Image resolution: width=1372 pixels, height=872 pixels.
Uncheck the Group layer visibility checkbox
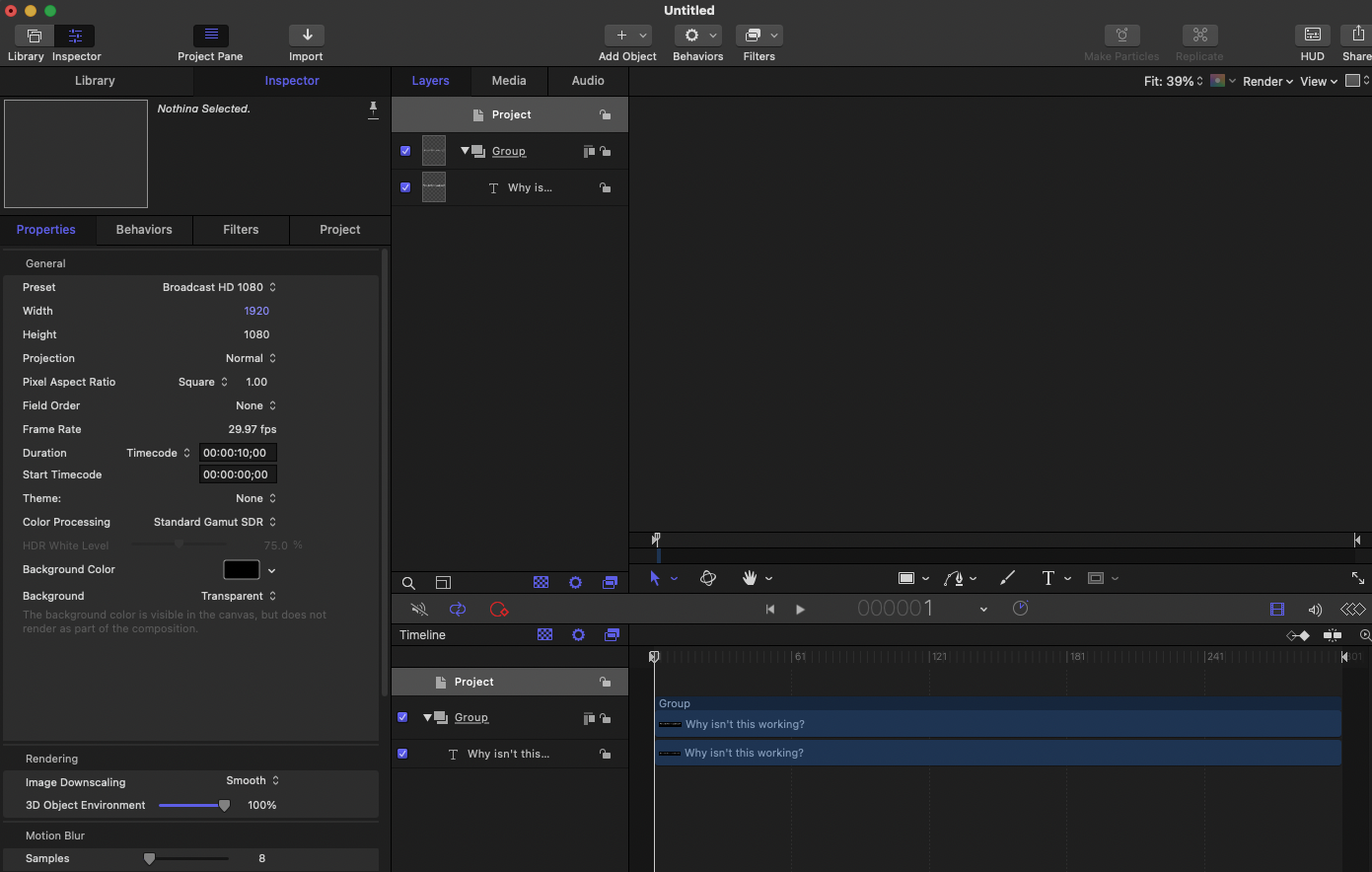[405, 151]
